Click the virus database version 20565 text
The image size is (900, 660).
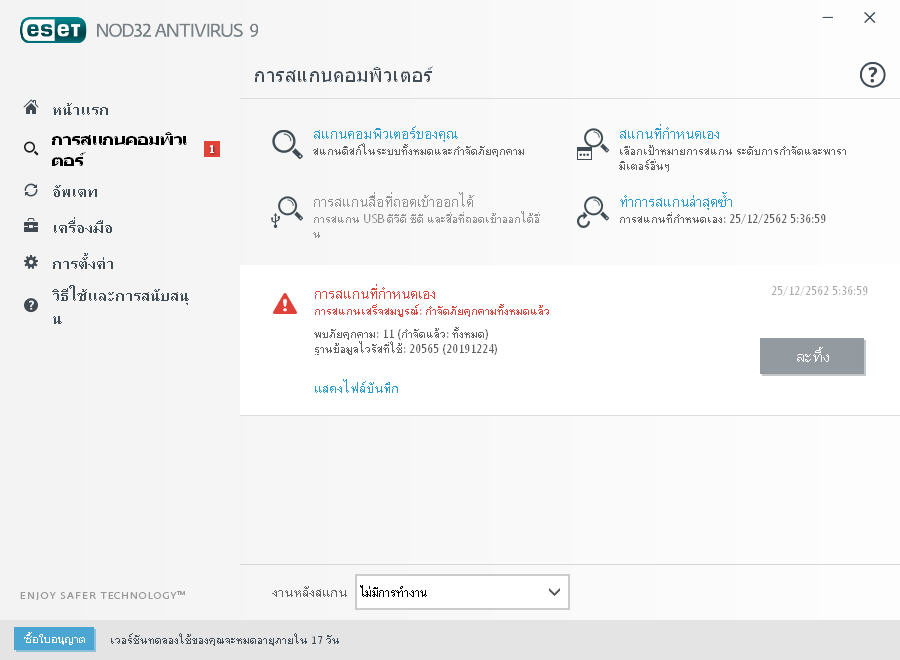(405, 349)
